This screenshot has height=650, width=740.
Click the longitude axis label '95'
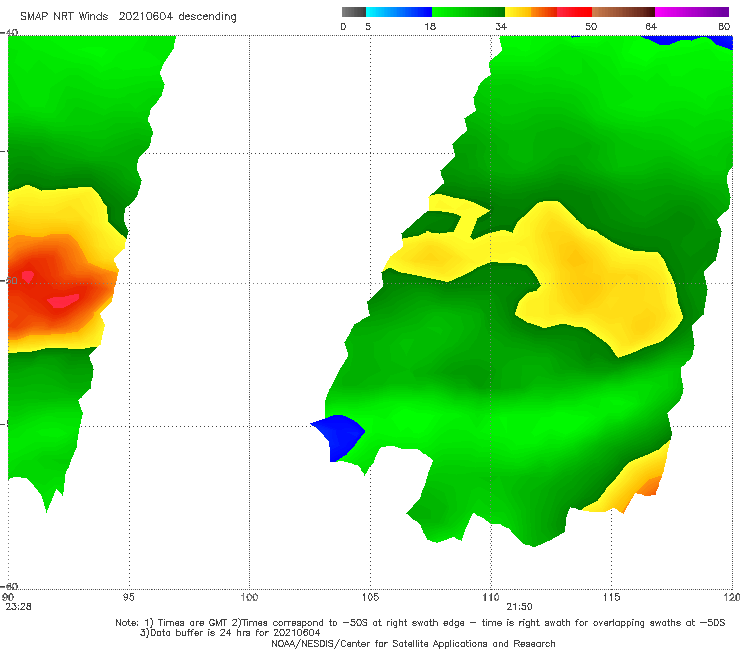(x=128, y=598)
